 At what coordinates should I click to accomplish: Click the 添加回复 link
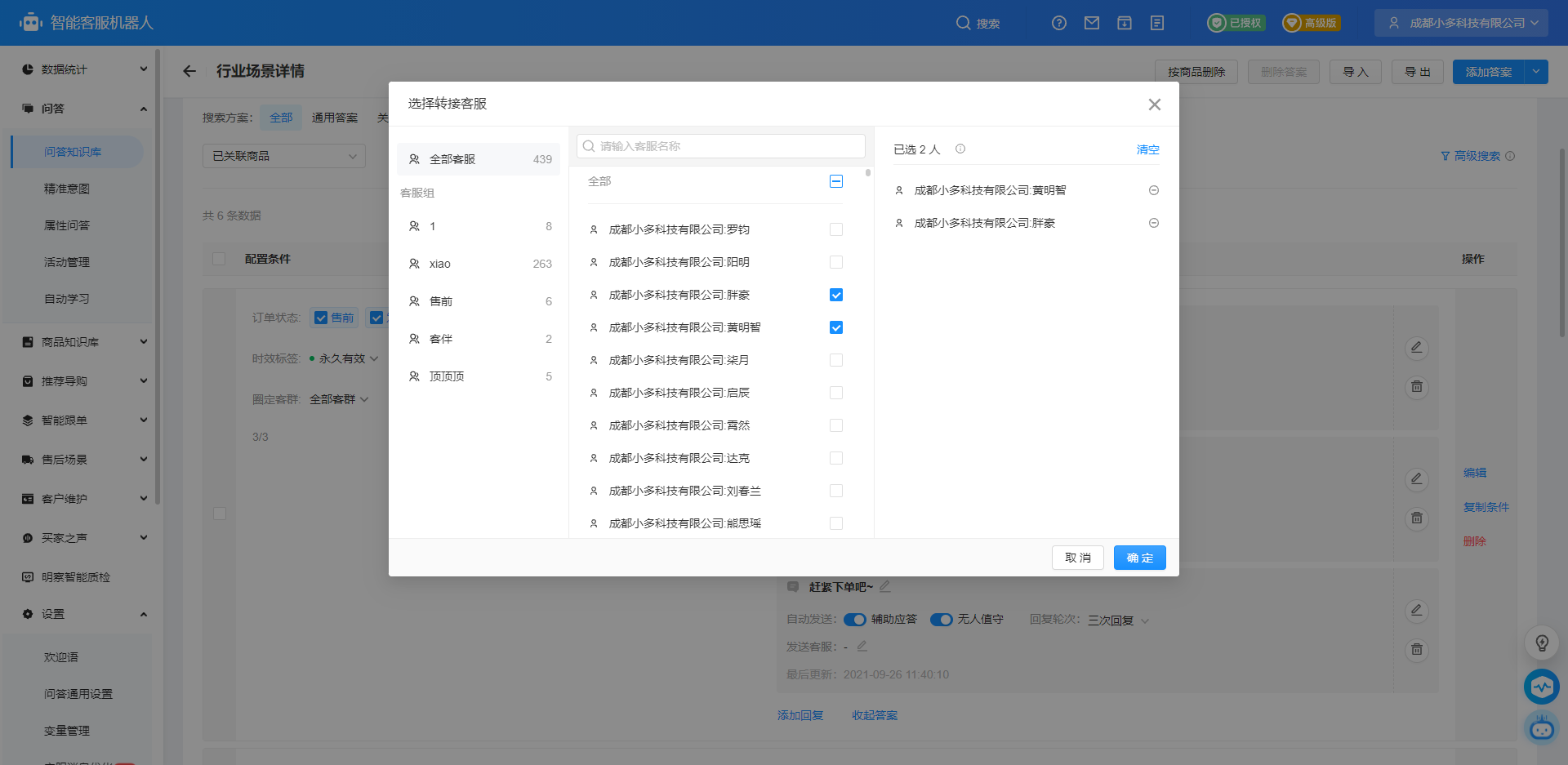coord(800,715)
